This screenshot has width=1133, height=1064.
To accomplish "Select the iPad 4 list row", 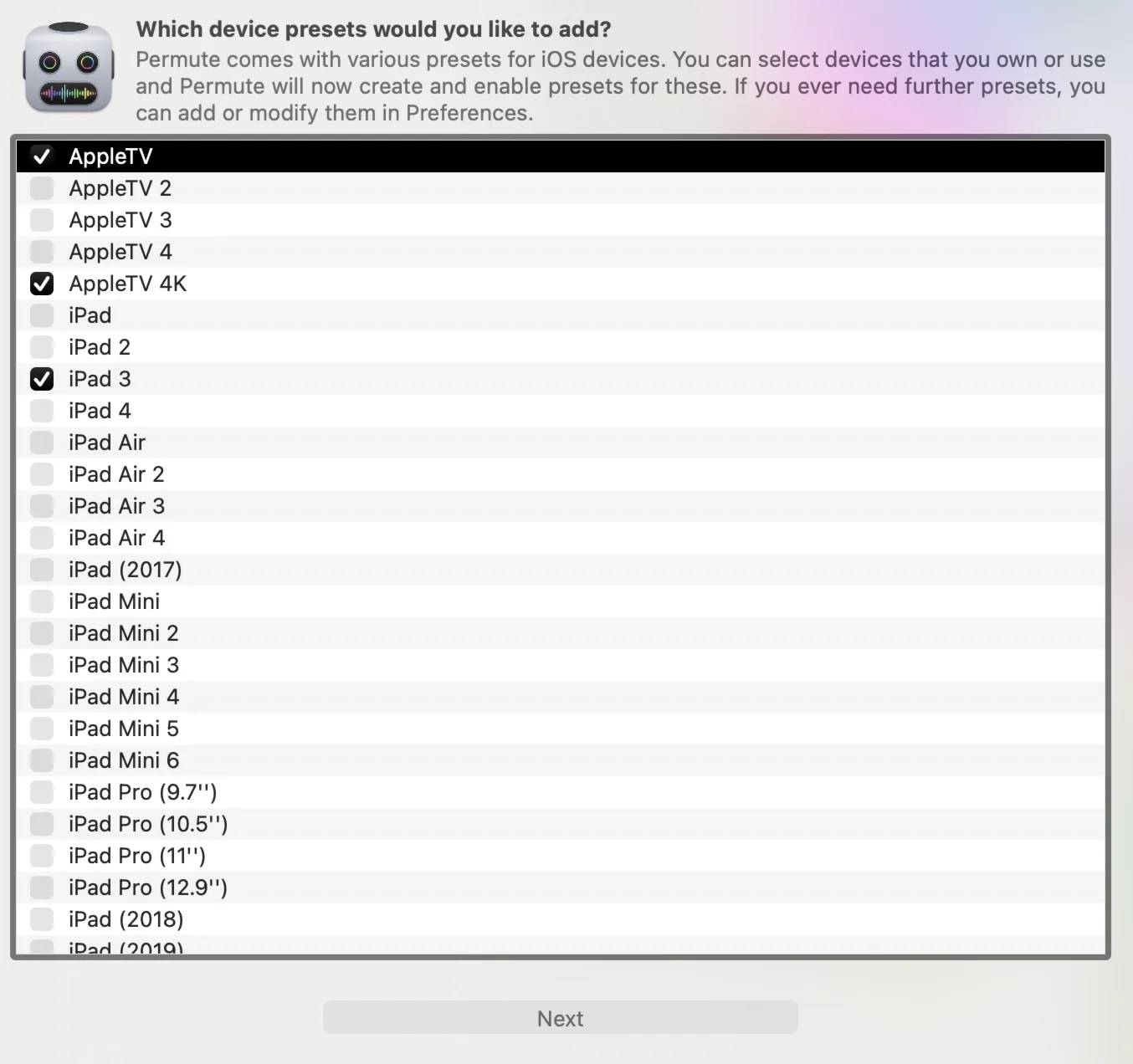I will tap(561, 411).
